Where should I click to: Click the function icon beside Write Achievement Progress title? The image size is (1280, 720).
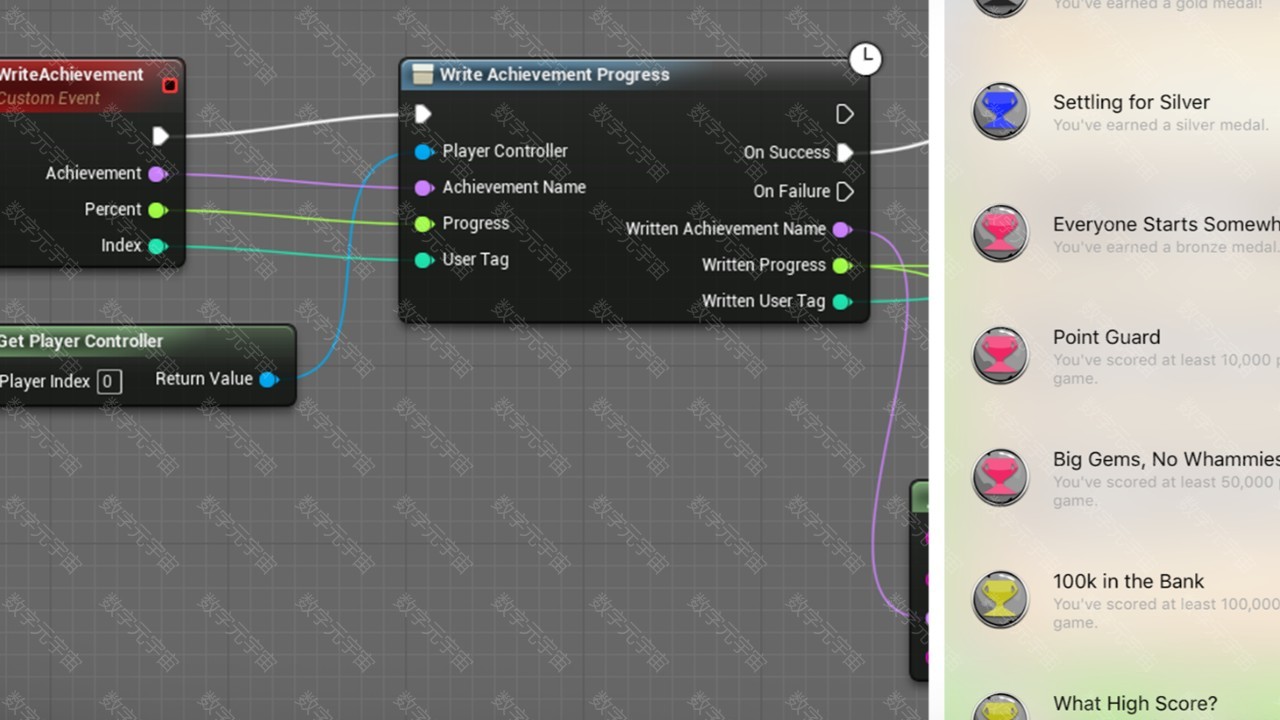(423, 75)
